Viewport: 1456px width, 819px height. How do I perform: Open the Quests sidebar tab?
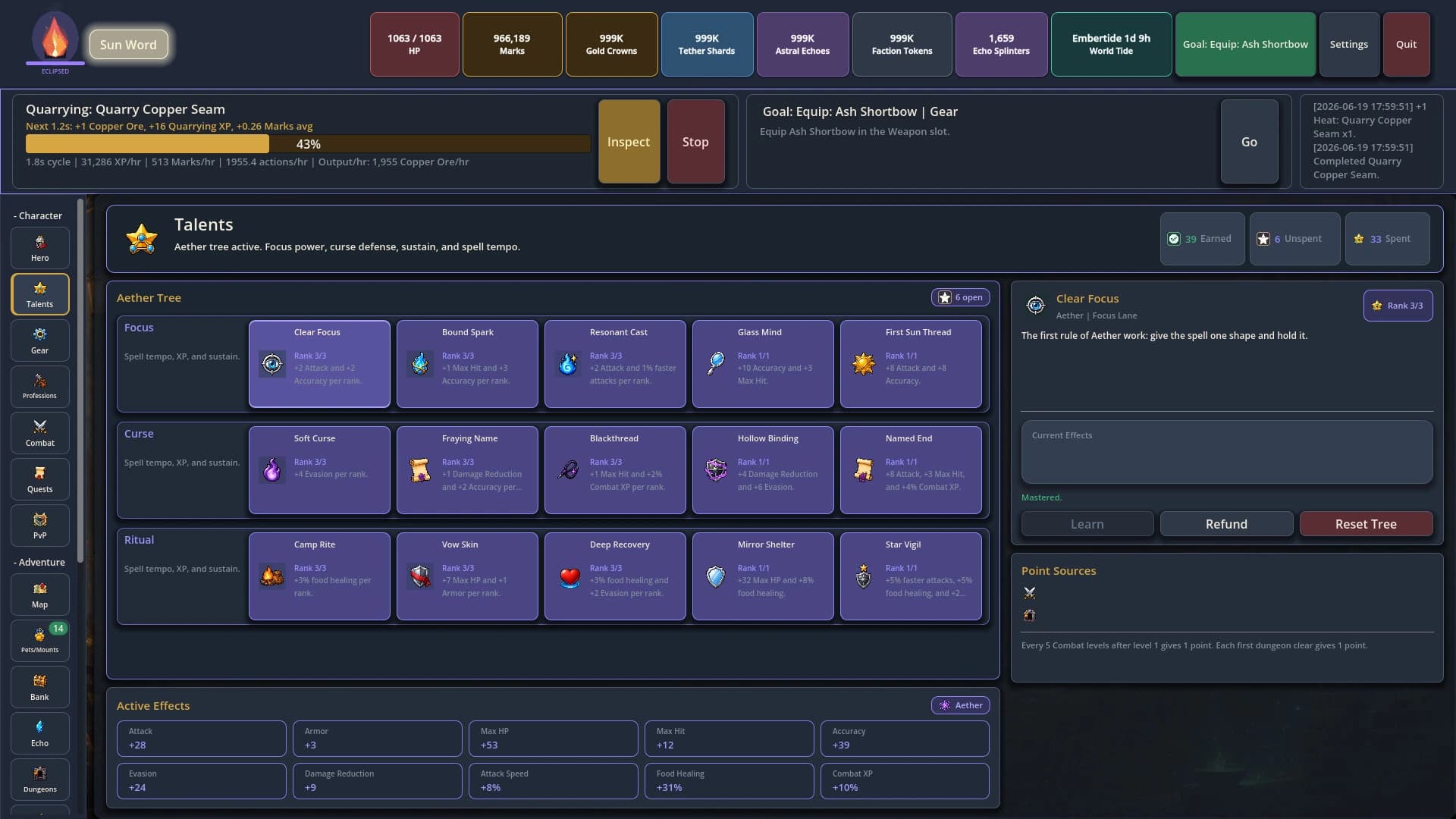pos(39,479)
